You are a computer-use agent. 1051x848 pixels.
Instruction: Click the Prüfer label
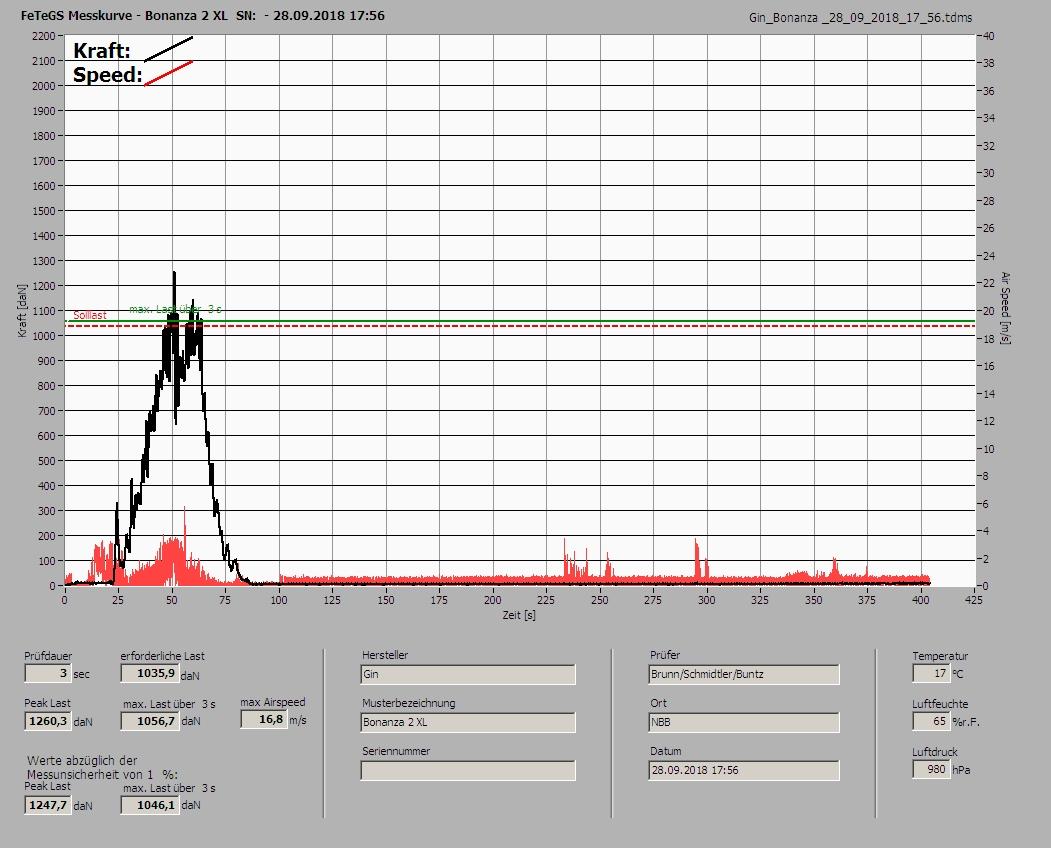click(x=665, y=655)
